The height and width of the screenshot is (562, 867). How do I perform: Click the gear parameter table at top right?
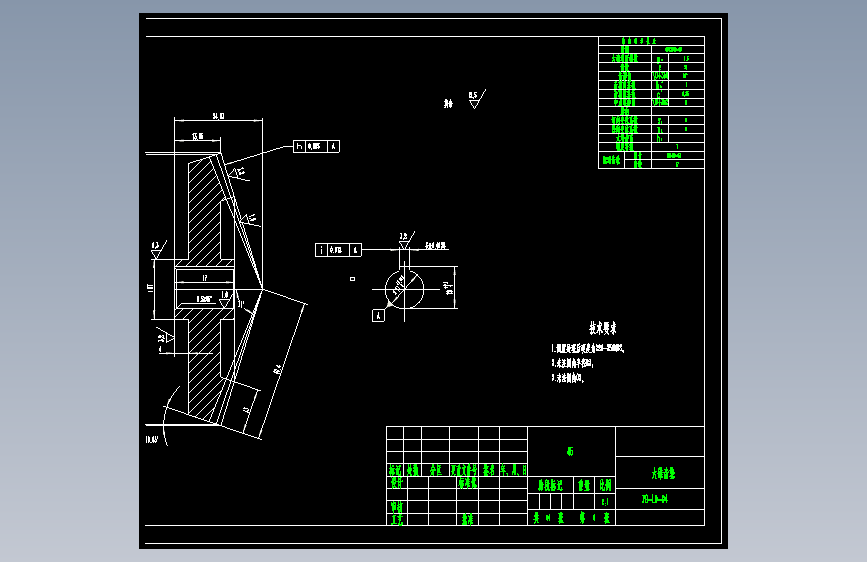pos(651,102)
